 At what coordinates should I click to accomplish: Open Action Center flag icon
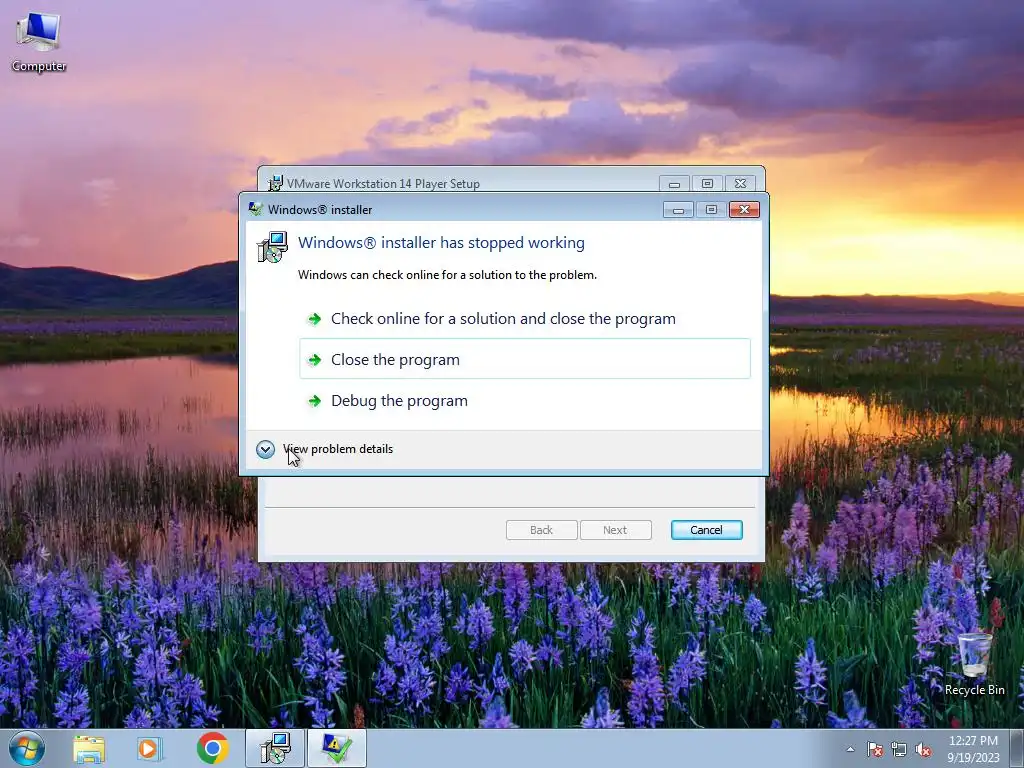point(874,749)
